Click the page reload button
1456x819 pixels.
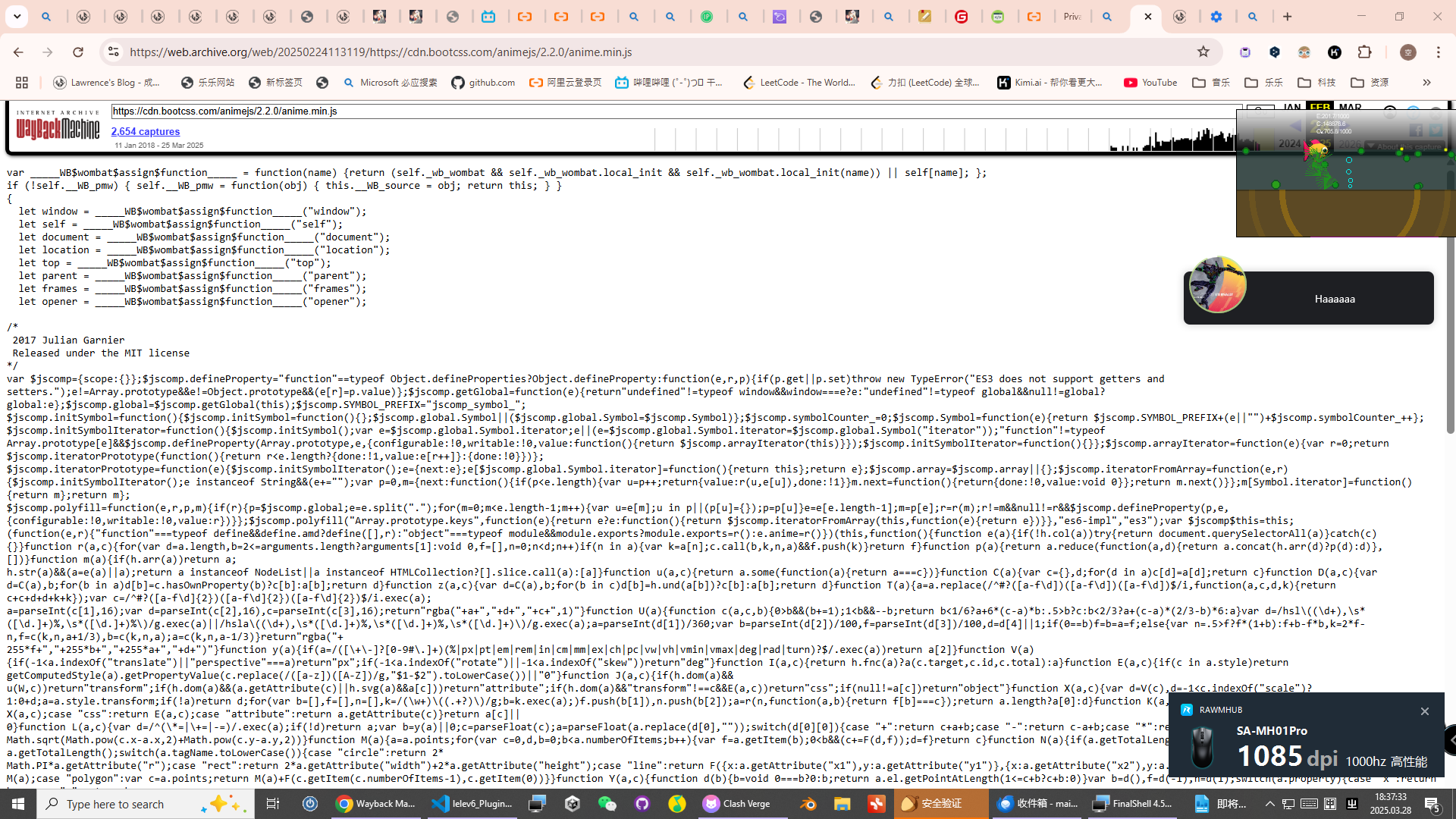click(x=78, y=52)
